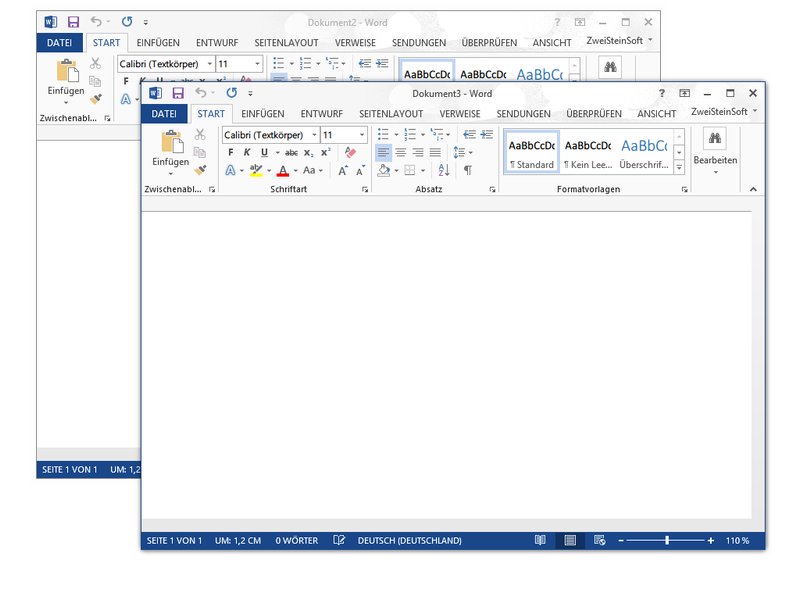Copy icon in Dokument3 clipboard group
Viewport: 800px width, 600px height.
[199, 152]
